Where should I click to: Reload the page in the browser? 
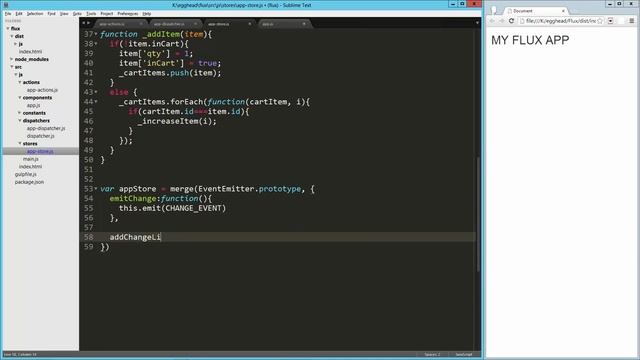click(x=511, y=21)
